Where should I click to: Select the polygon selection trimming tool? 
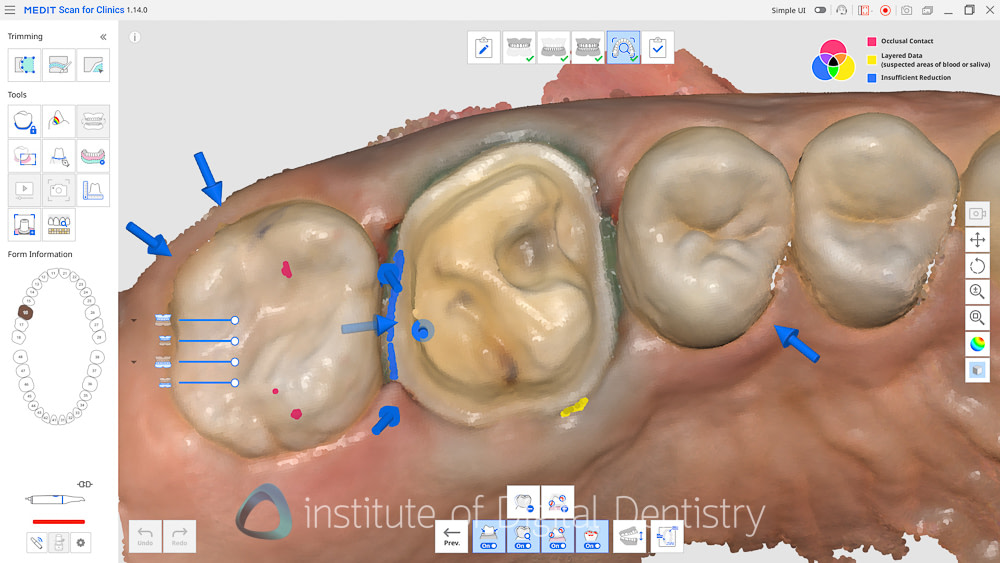pos(24,64)
